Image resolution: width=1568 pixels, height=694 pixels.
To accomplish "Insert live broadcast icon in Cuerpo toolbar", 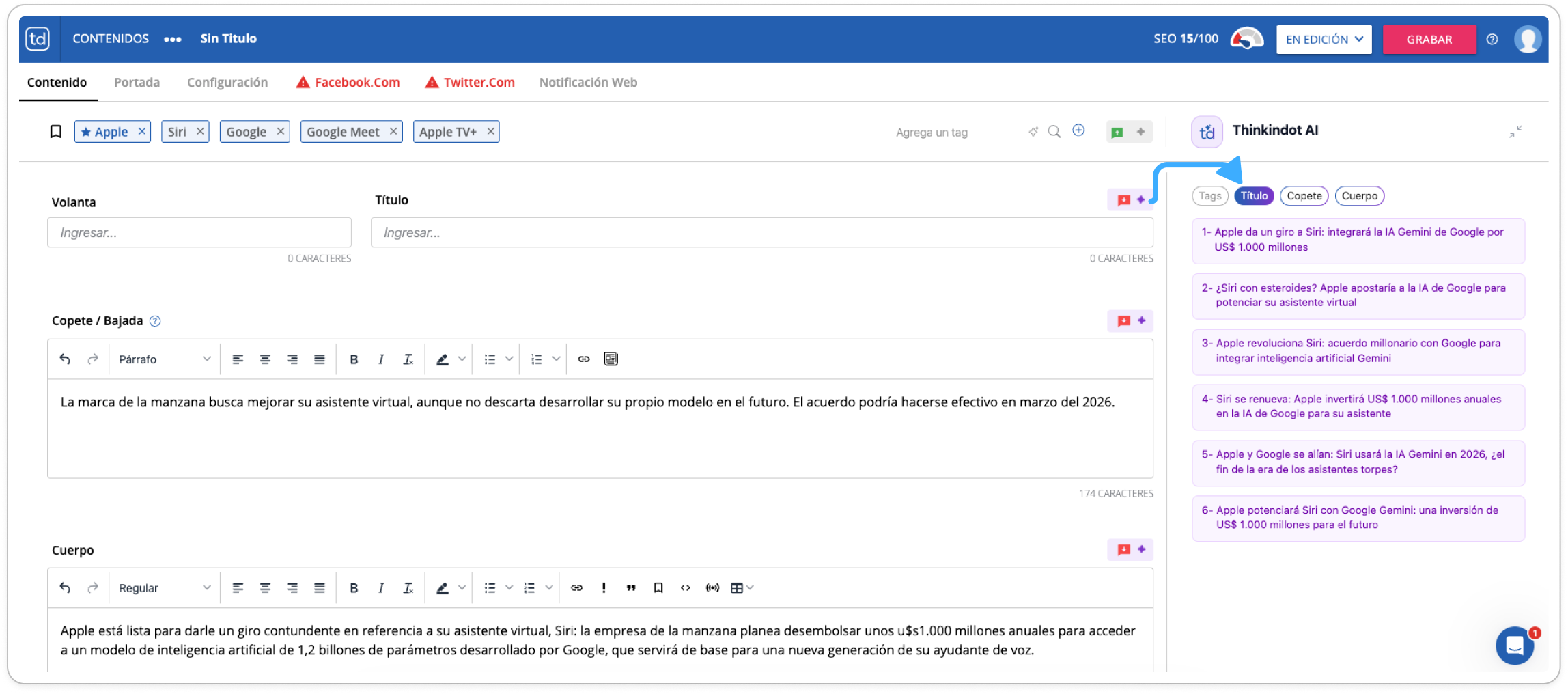I will (x=712, y=588).
